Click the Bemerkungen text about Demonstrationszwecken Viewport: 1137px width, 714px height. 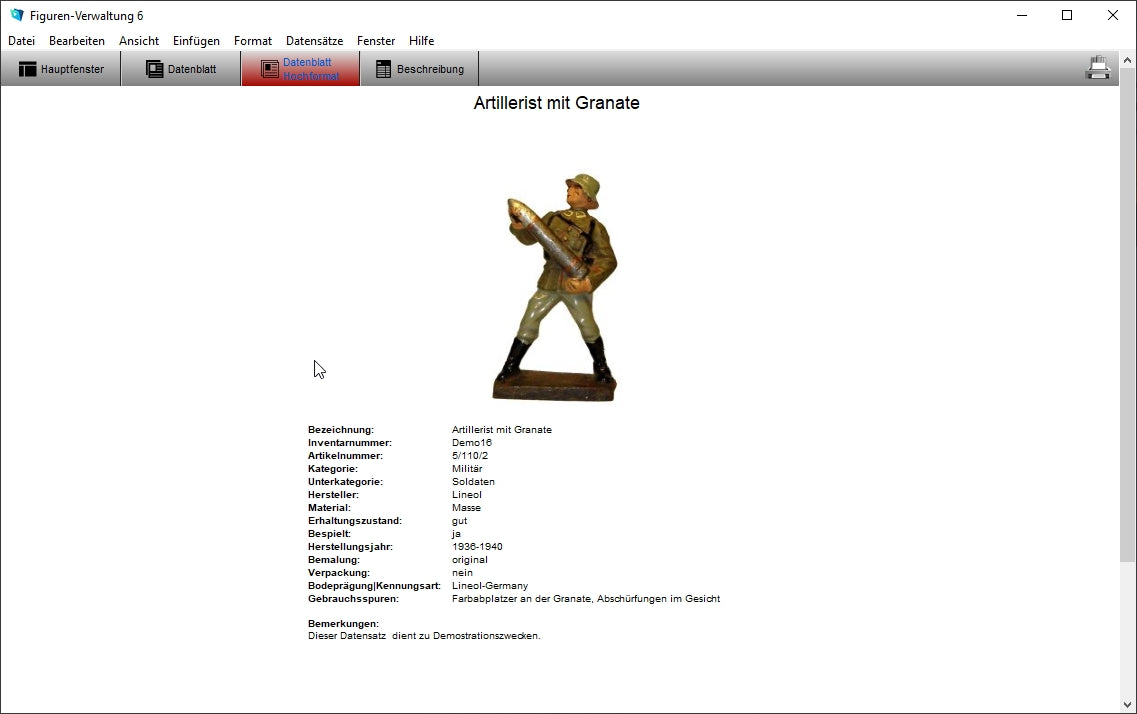coord(424,636)
